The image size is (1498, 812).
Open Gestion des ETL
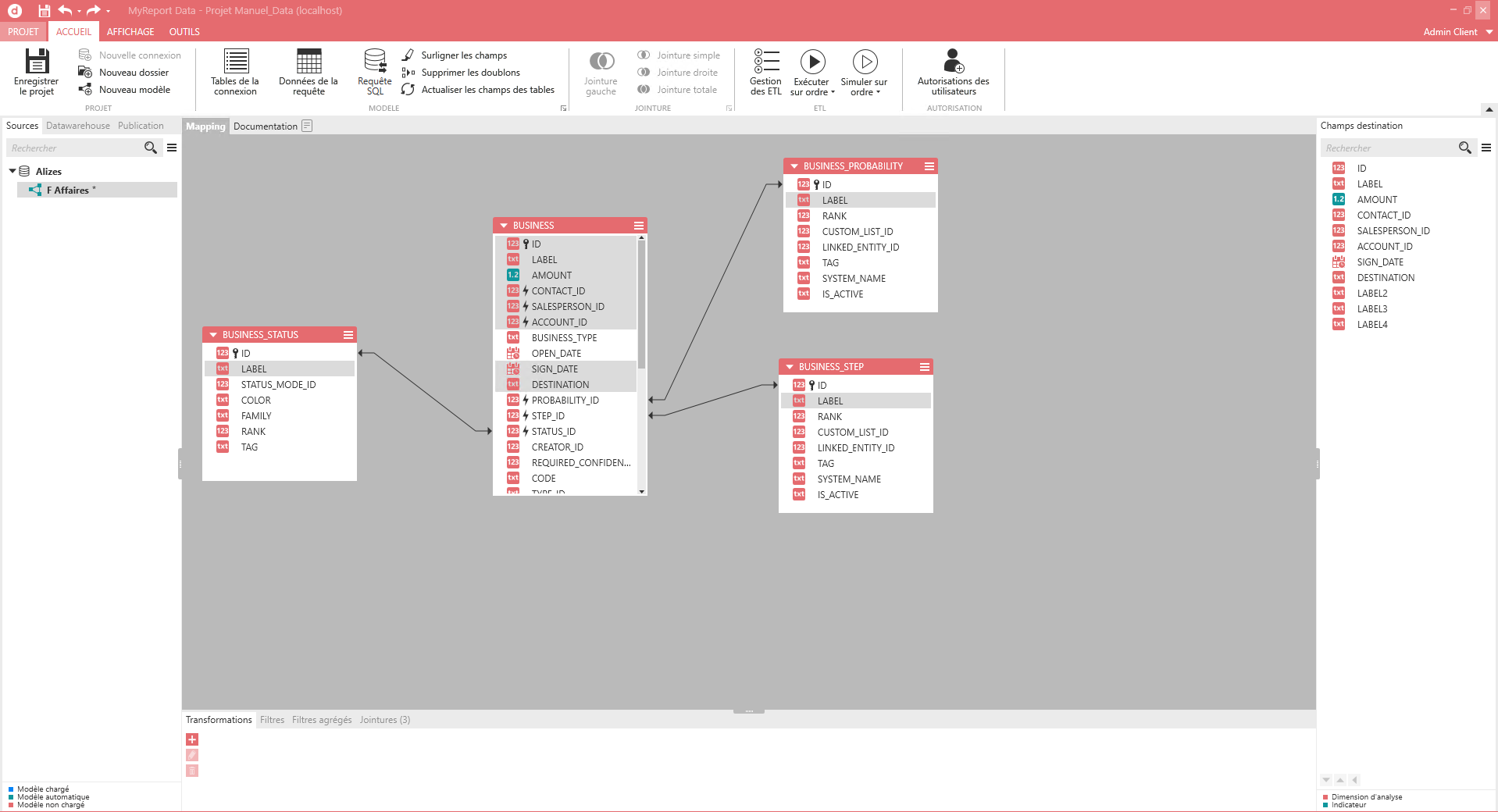click(x=765, y=62)
